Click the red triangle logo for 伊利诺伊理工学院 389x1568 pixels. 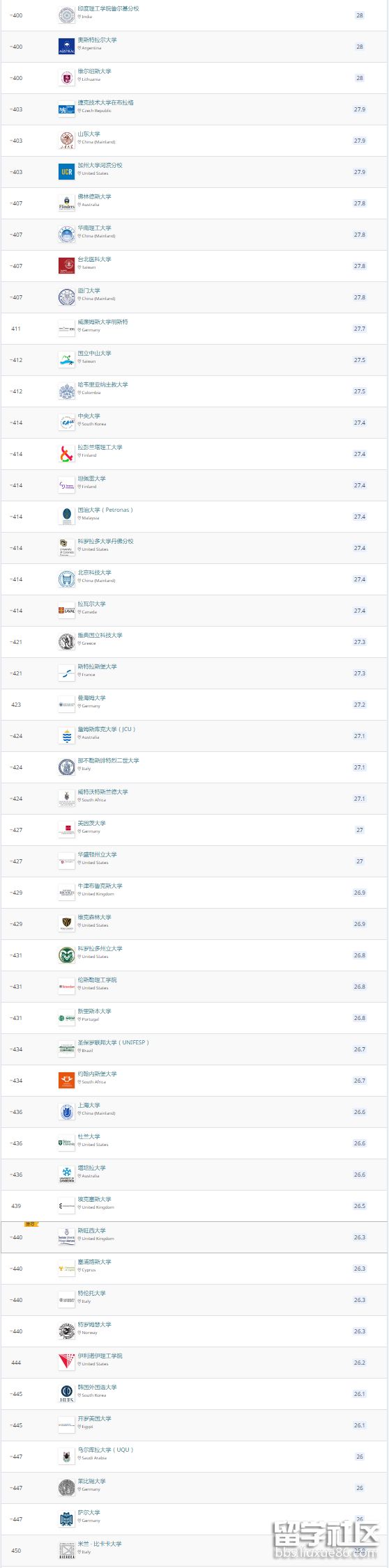coord(66,1362)
